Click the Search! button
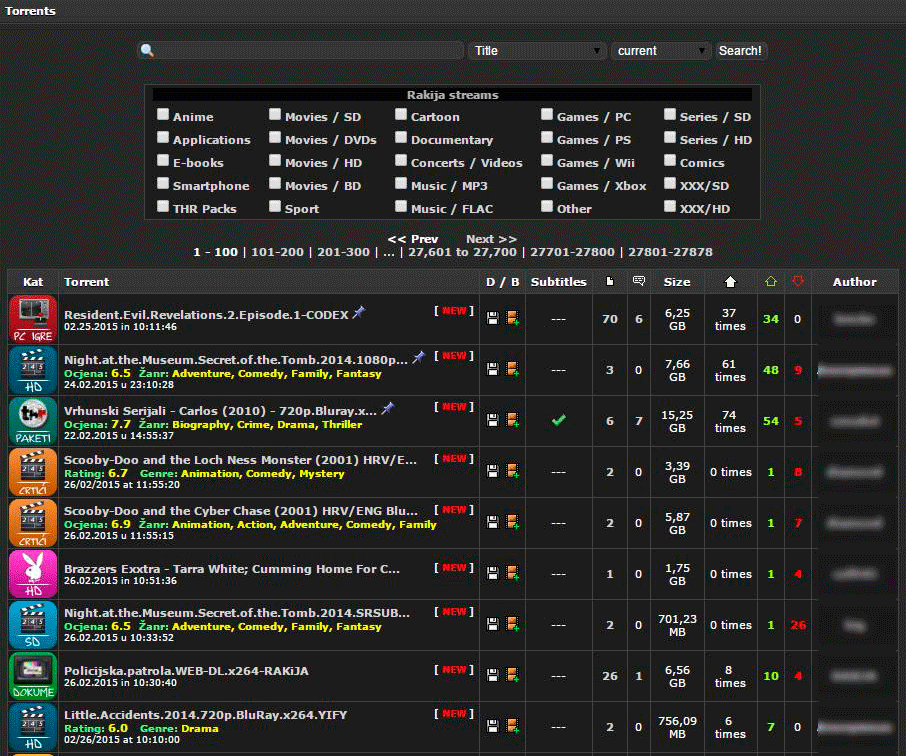Image resolution: width=906 pixels, height=756 pixels. coord(740,51)
